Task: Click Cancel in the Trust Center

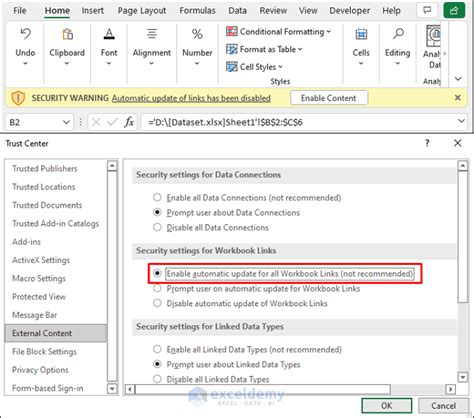Action: [443, 406]
